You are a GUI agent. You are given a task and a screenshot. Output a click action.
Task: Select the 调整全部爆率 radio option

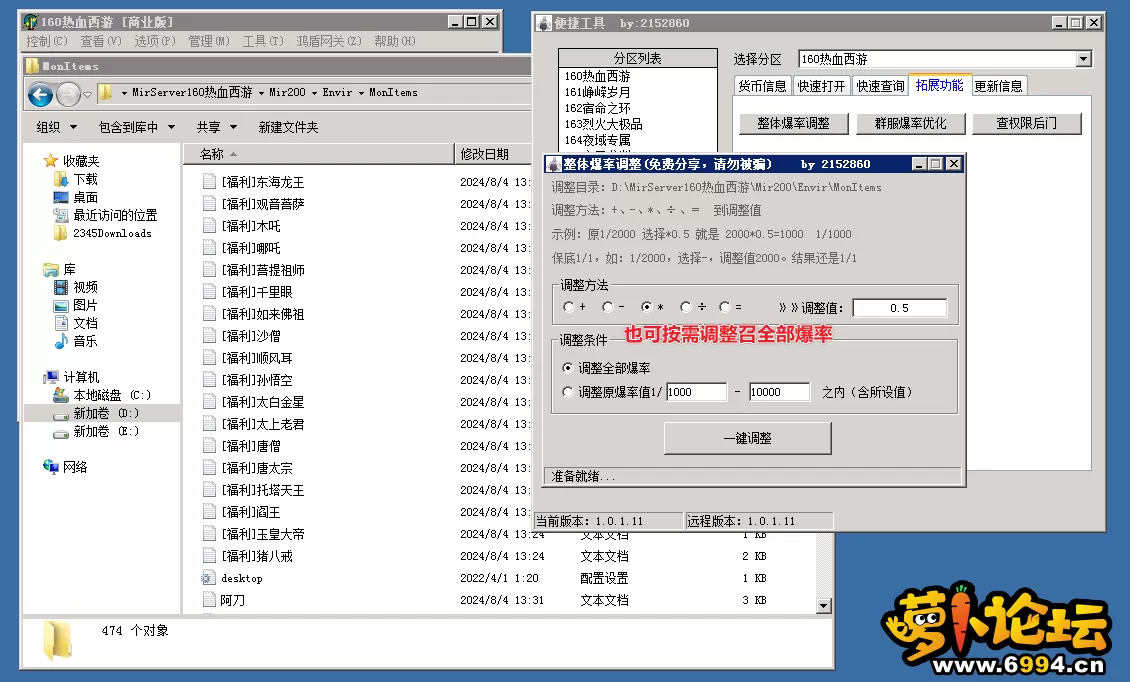pos(568,368)
